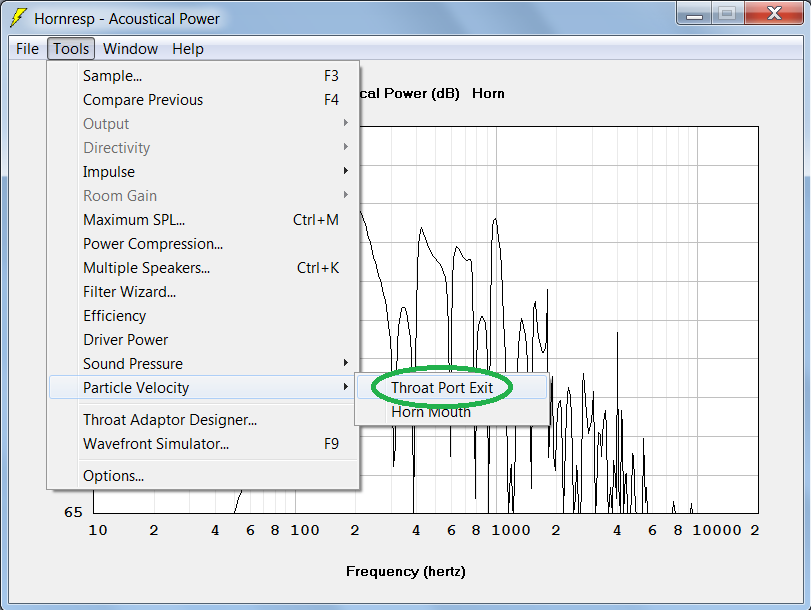
Task: Open Options... from the Tools menu
Action: (204, 475)
